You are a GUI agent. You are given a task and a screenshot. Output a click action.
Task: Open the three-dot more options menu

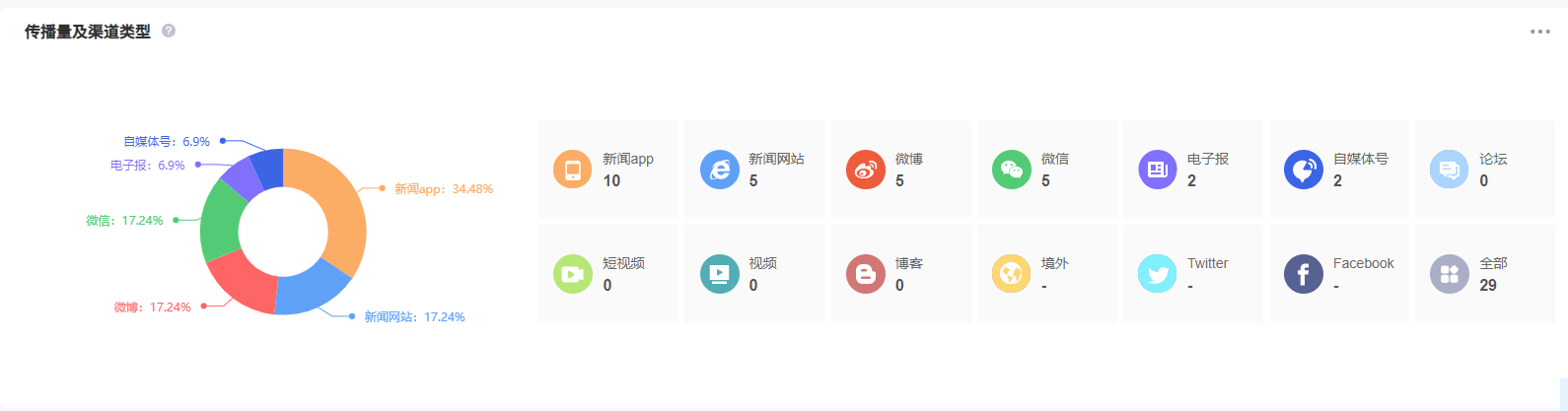1539,32
